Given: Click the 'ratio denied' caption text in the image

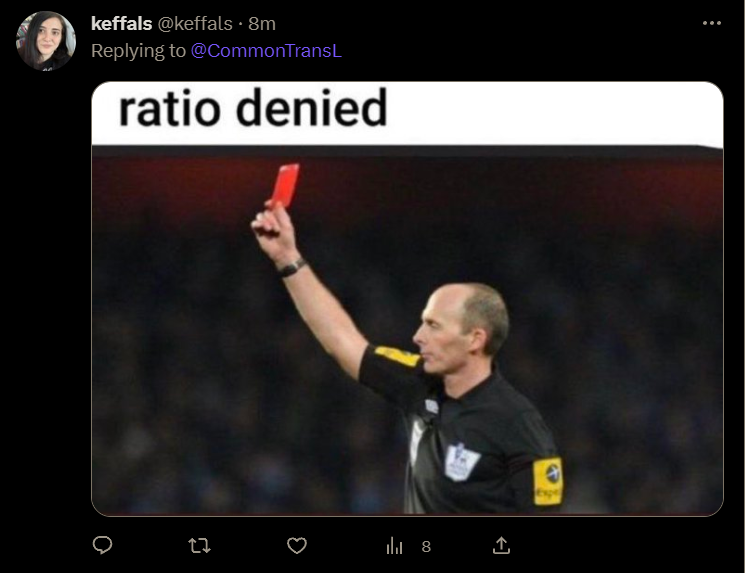Looking at the screenshot, I should click(253, 108).
